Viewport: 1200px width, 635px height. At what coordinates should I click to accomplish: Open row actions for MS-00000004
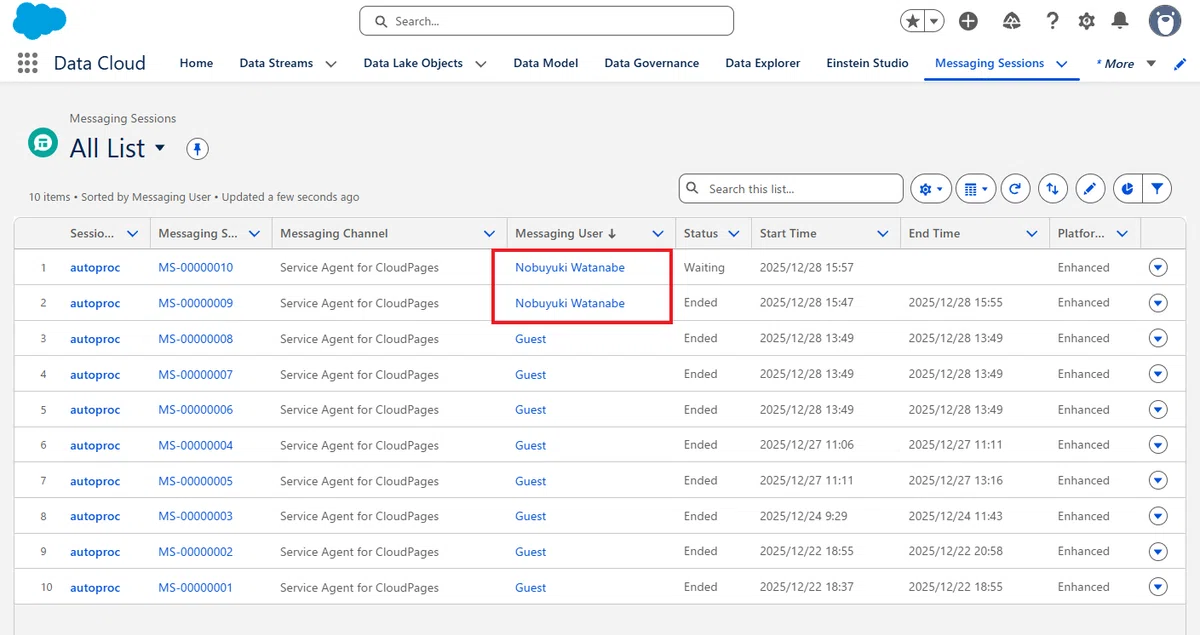[1158, 445]
